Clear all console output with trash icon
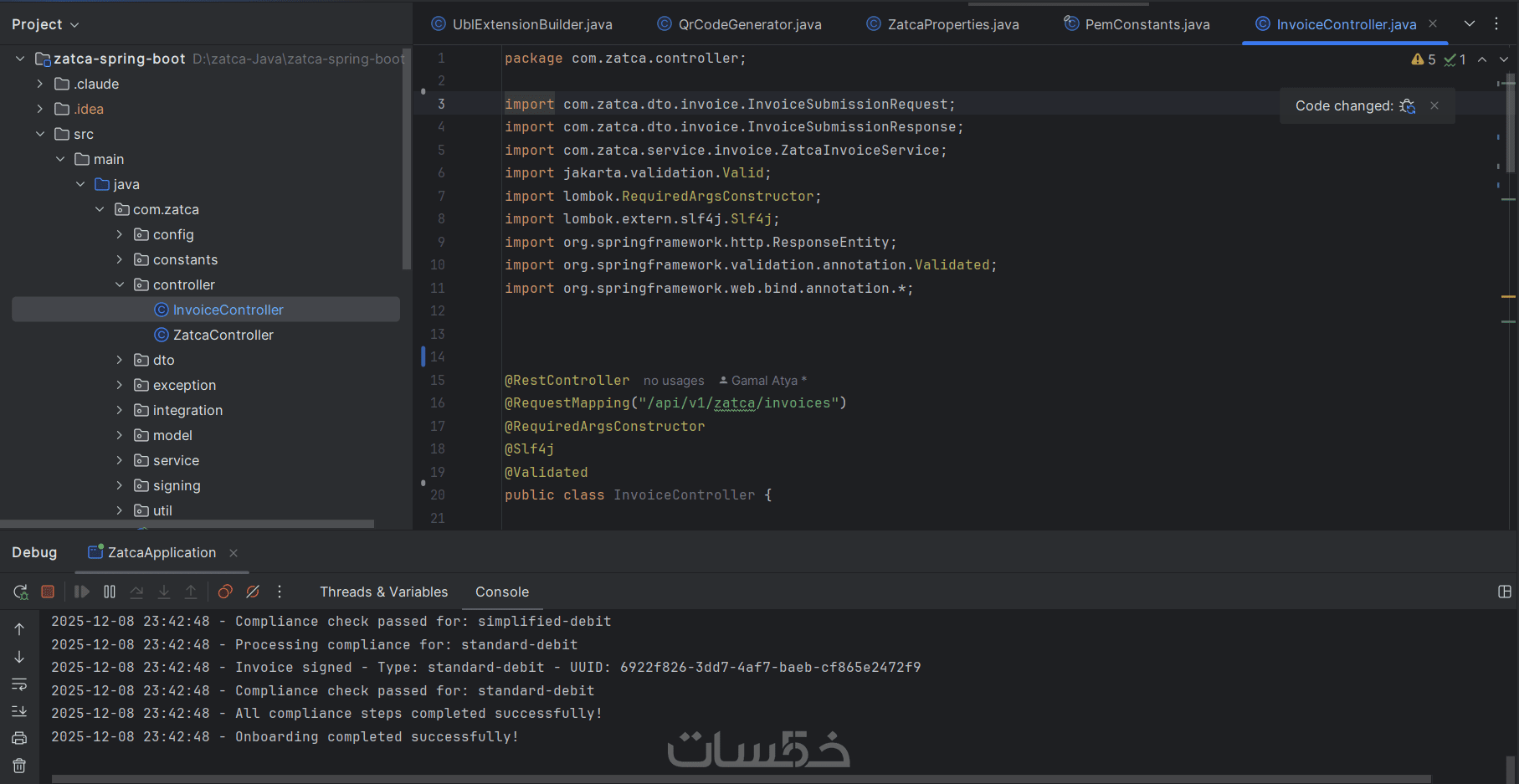The width and height of the screenshot is (1519, 784). point(19,766)
